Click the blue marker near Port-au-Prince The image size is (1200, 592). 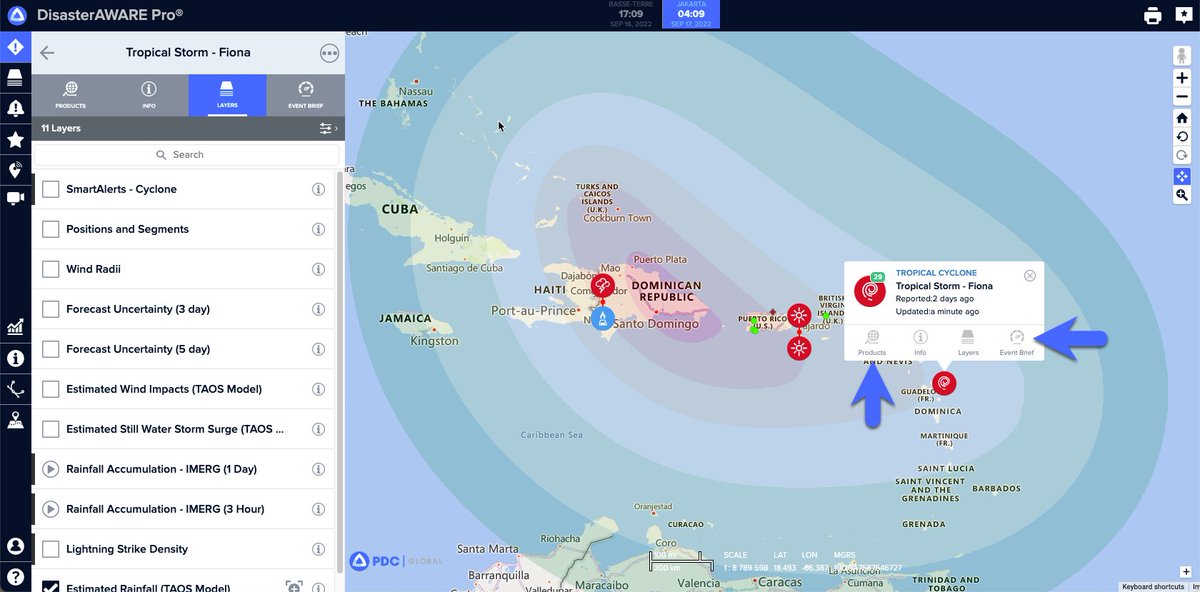[x=602, y=319]
